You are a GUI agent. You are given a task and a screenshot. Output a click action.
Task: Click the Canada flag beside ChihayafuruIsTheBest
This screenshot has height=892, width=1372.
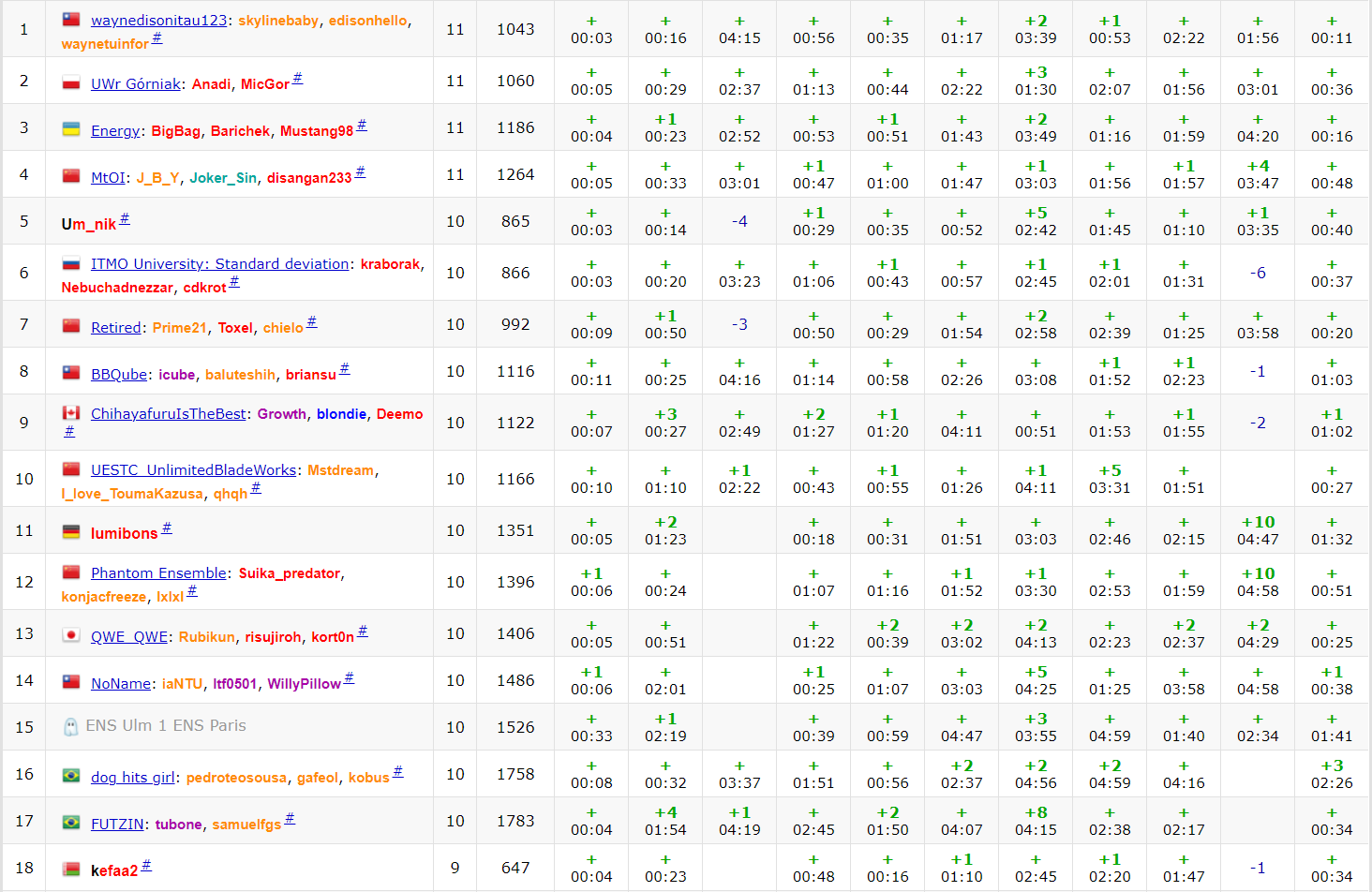pyautogui.click(x=71, y=412)
